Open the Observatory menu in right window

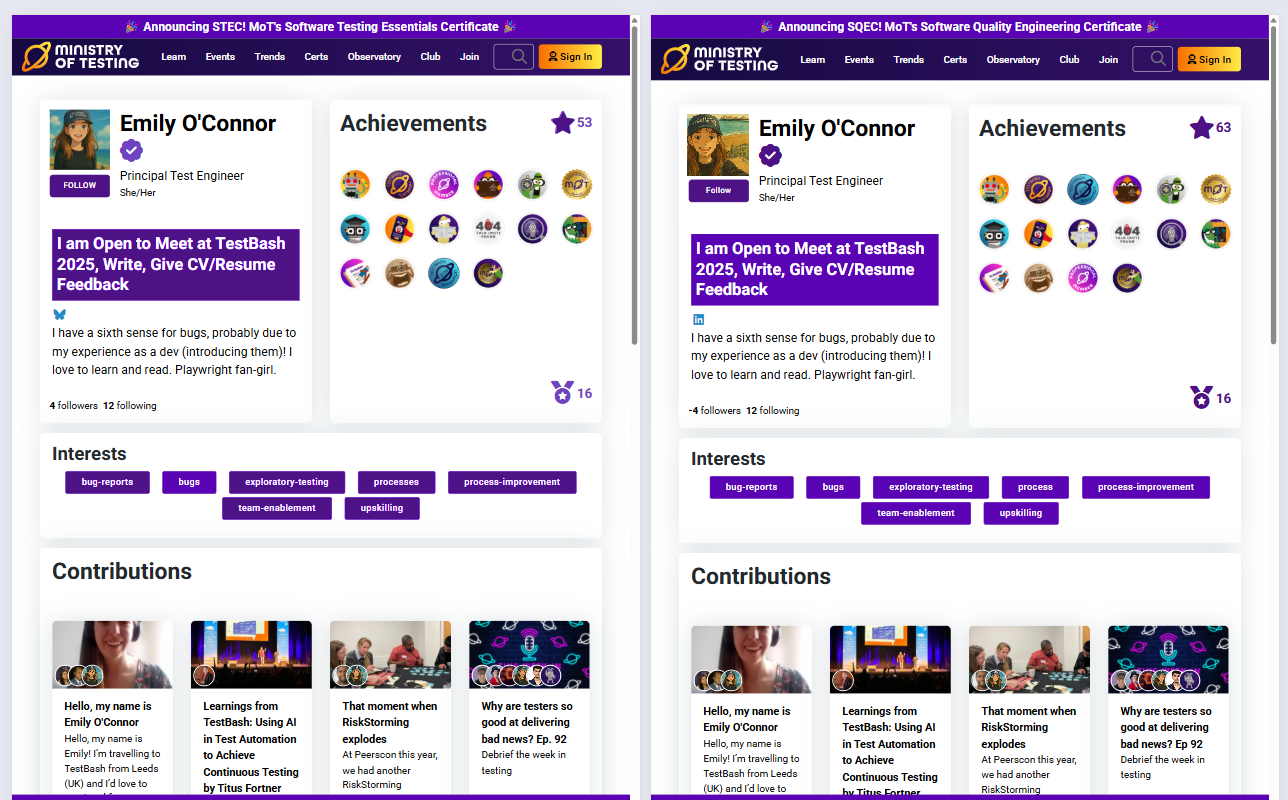[x=1013, y=60]
